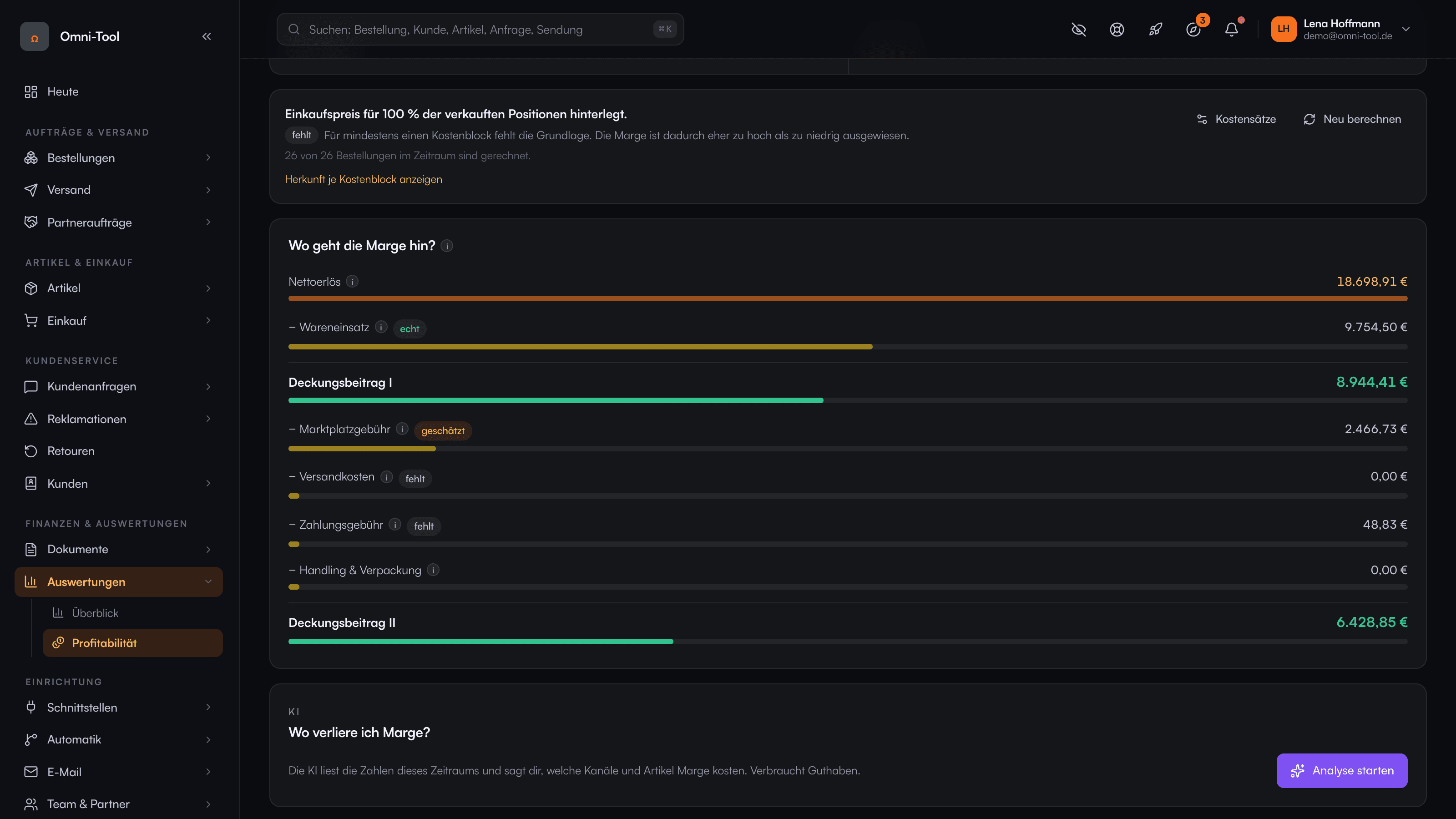Click the Reklamationen warning triangle icon
The height and width of the screenshot is (819, 1456).
[x=31, y=419]
